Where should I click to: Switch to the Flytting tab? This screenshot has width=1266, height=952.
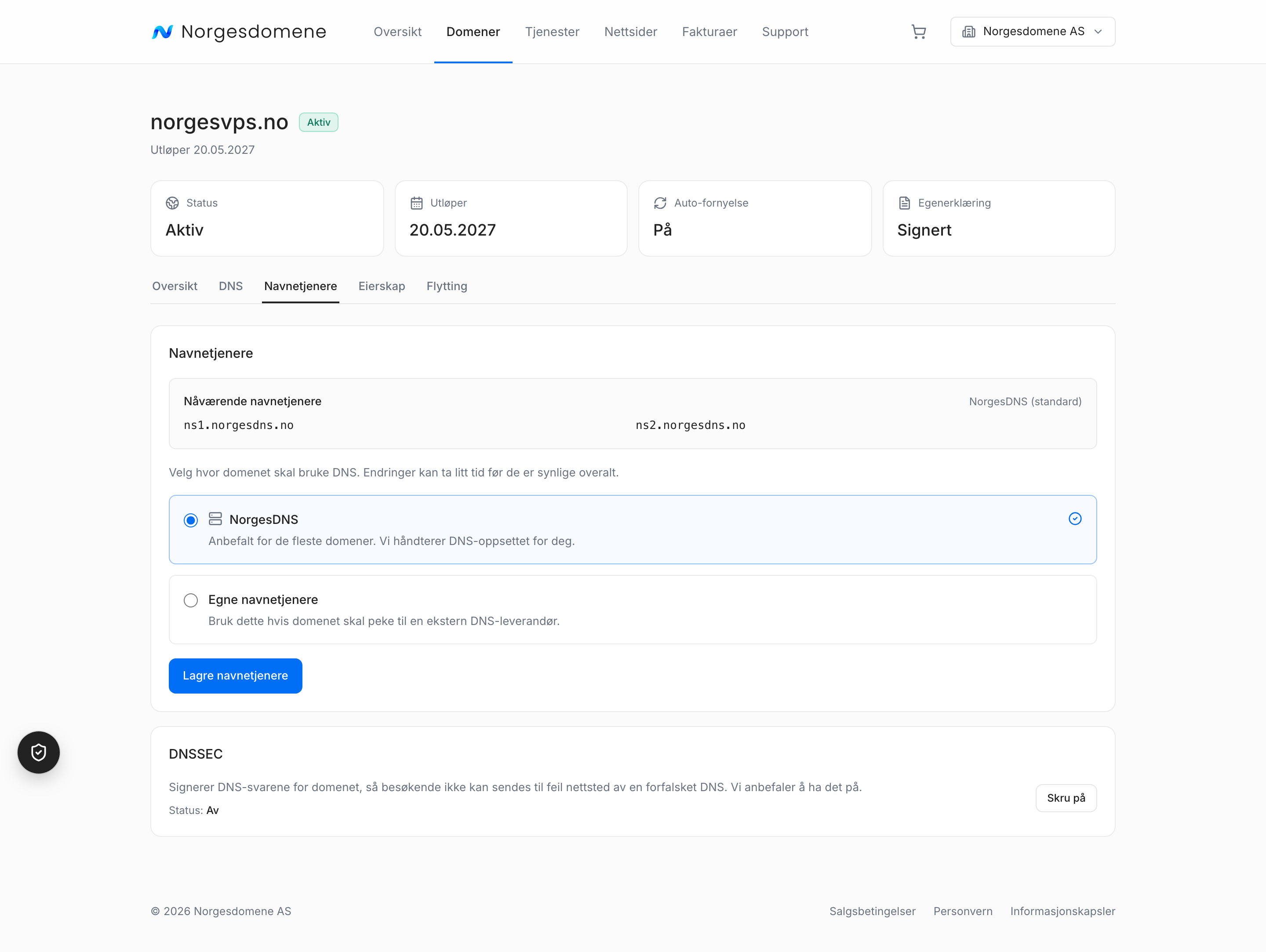[447, 286]
